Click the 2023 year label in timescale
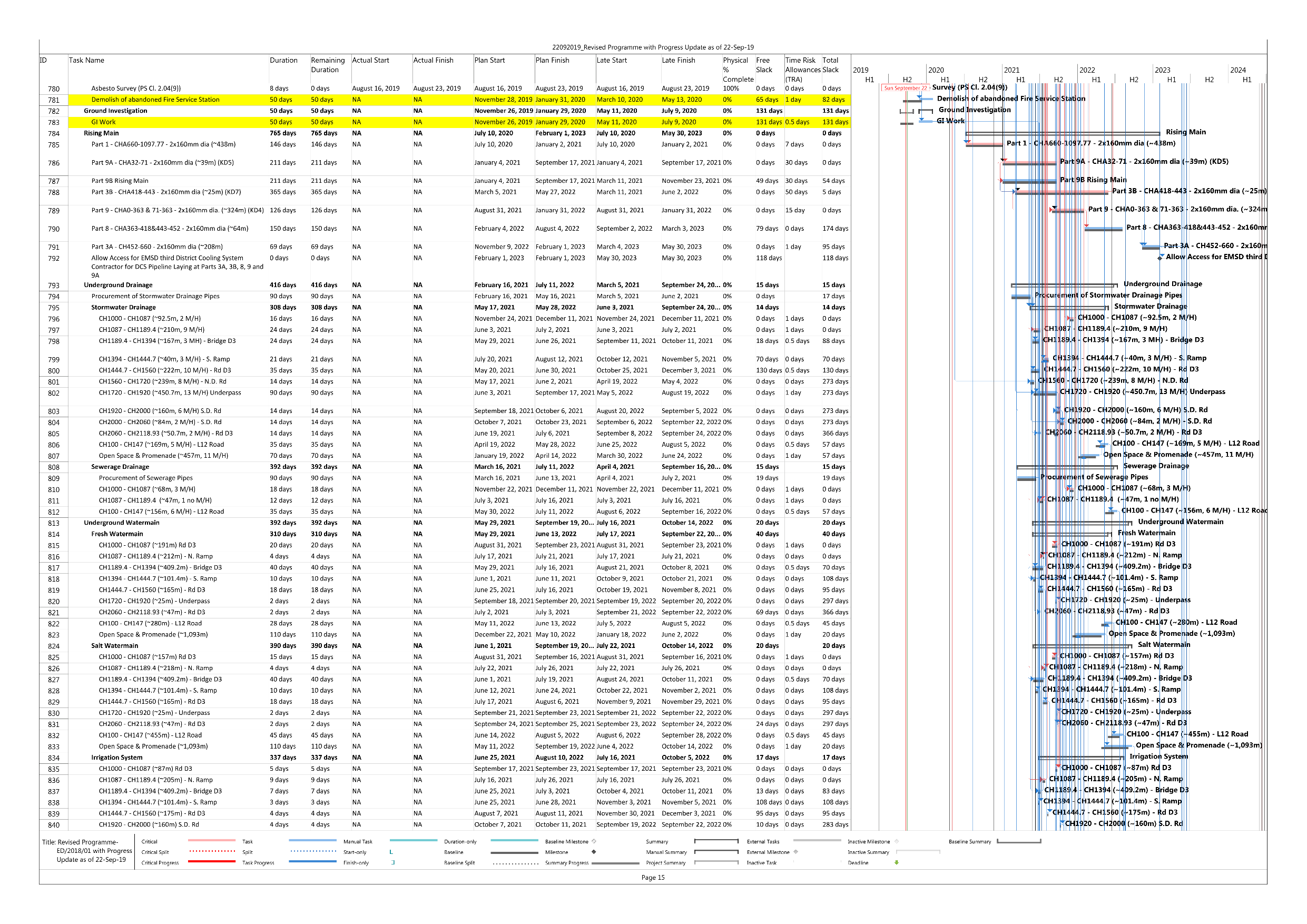Screen dimensions: 1307x924 (x=1163, y=71)
